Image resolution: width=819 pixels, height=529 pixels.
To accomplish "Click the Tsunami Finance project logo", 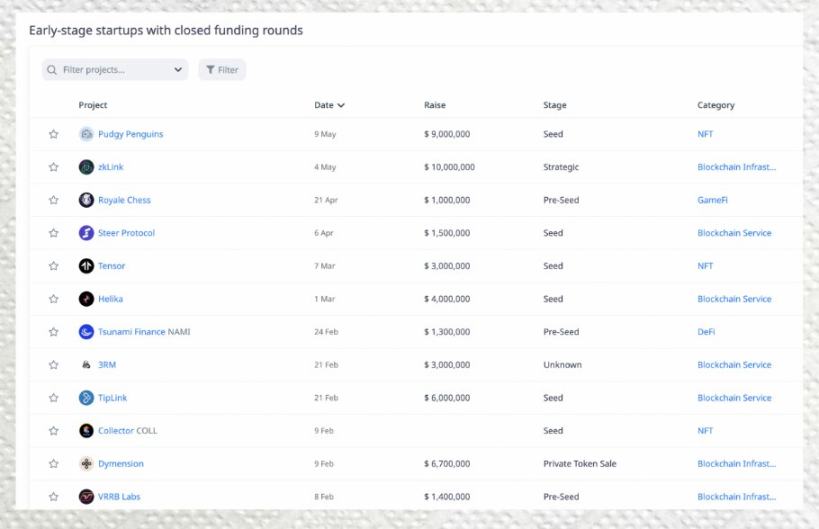I will click(x=86, y=332).
